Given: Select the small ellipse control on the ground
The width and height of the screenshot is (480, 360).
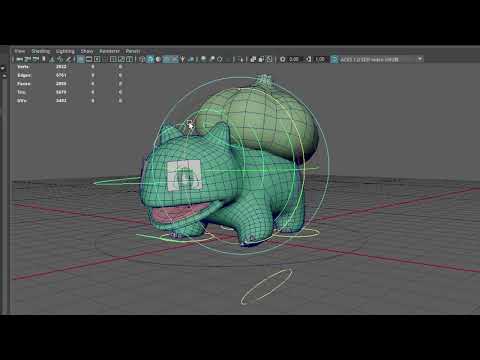Looking at the screenshot, I should [267, 287].
